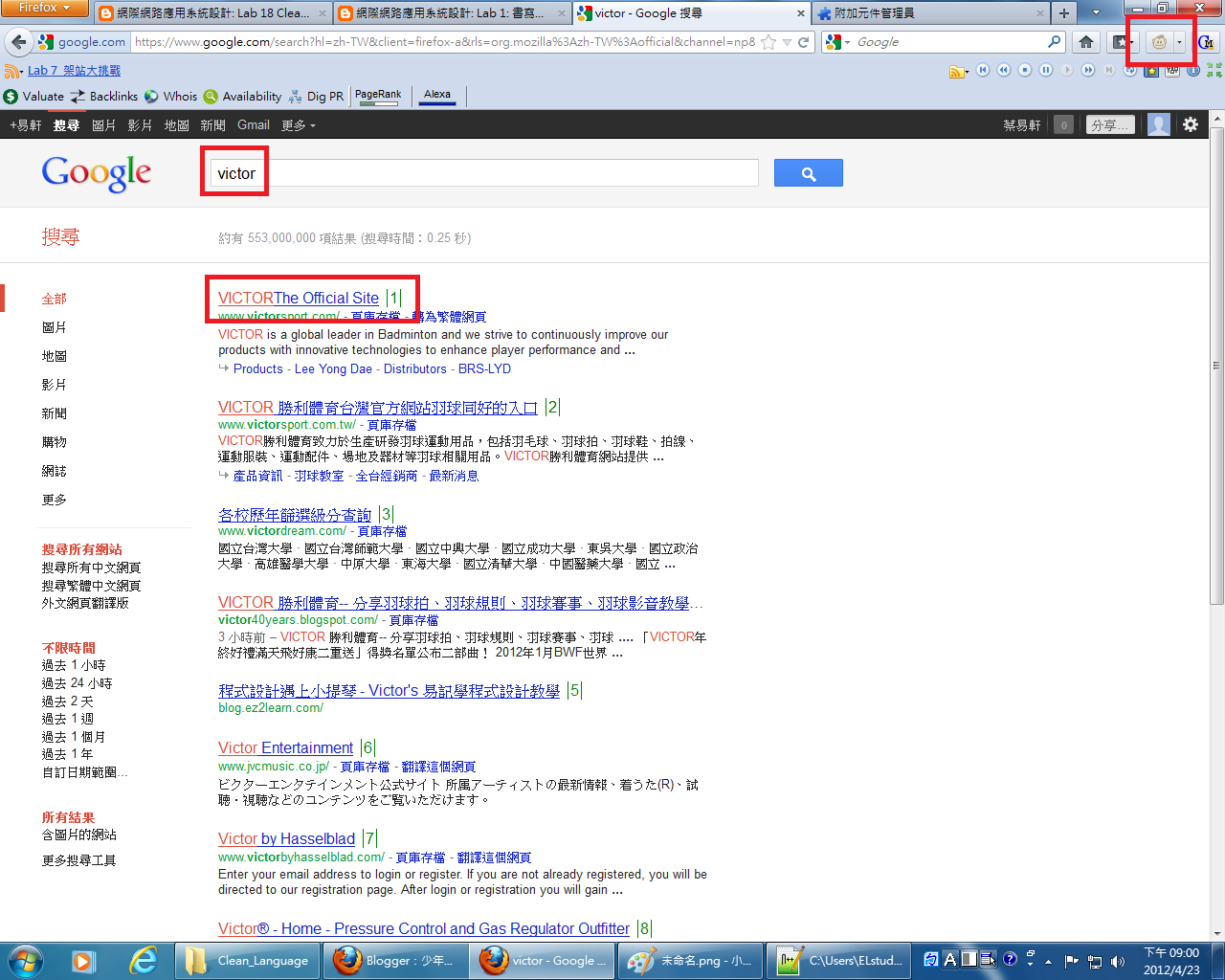Click the Home button in Firefox toolbar
1225x980 pixels.
1085,42
